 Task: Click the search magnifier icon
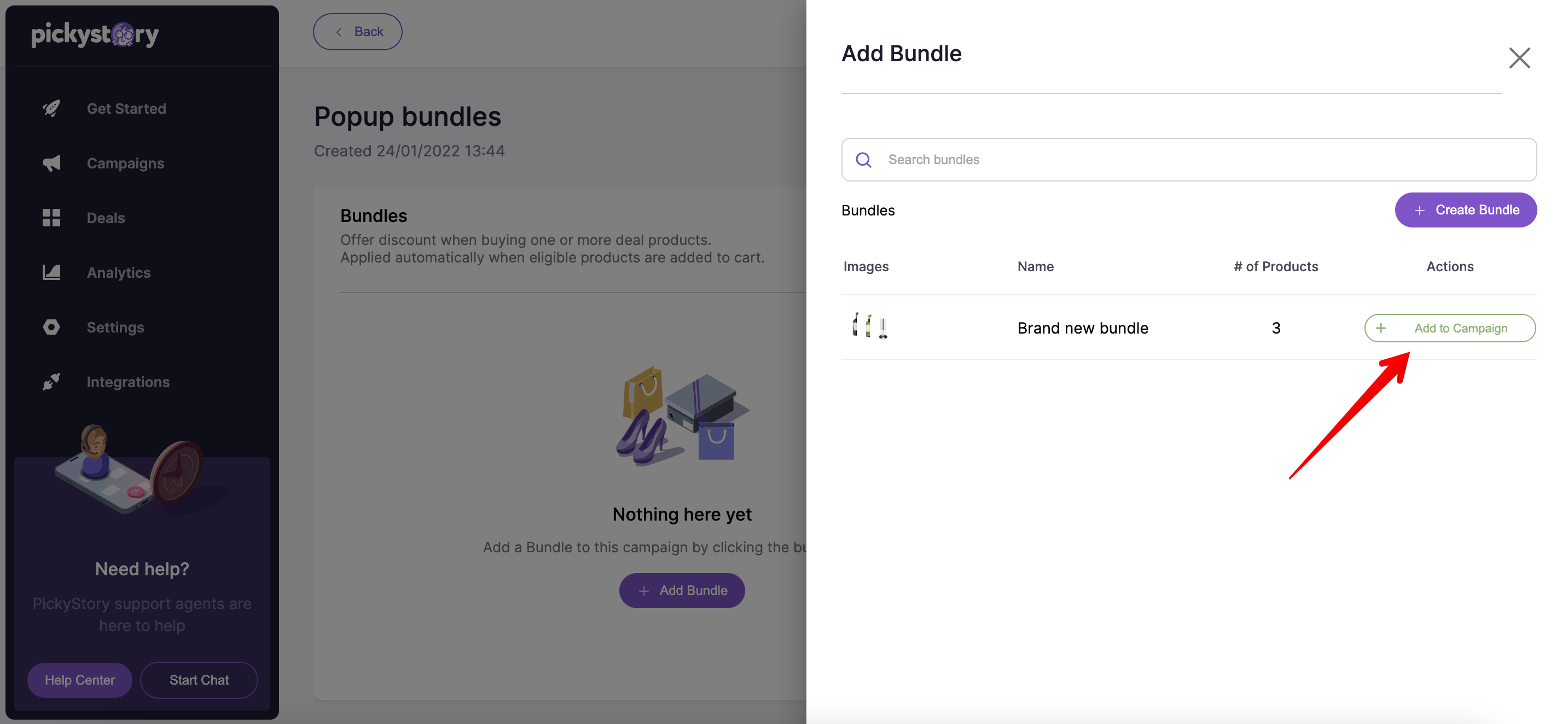pyautogui.click(x=863, y=160)
